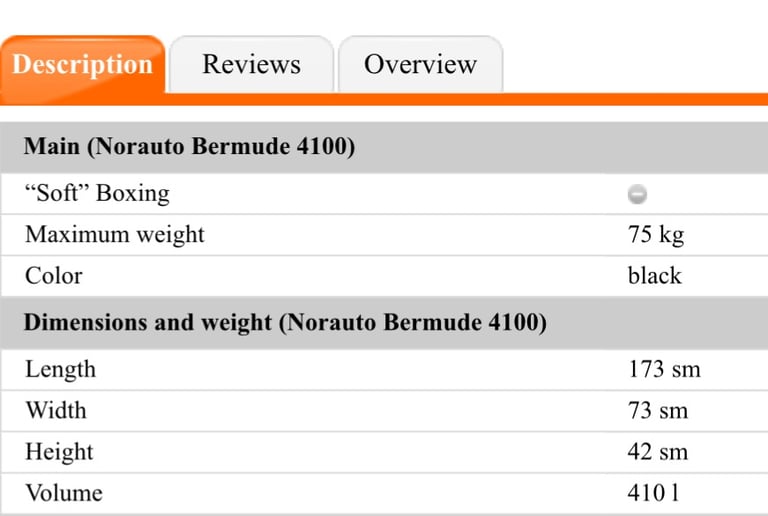Image resolution: width=768 pixels, height=516 pixels.
Task: Click the Dimensions and weight section header
Action: 285,323
